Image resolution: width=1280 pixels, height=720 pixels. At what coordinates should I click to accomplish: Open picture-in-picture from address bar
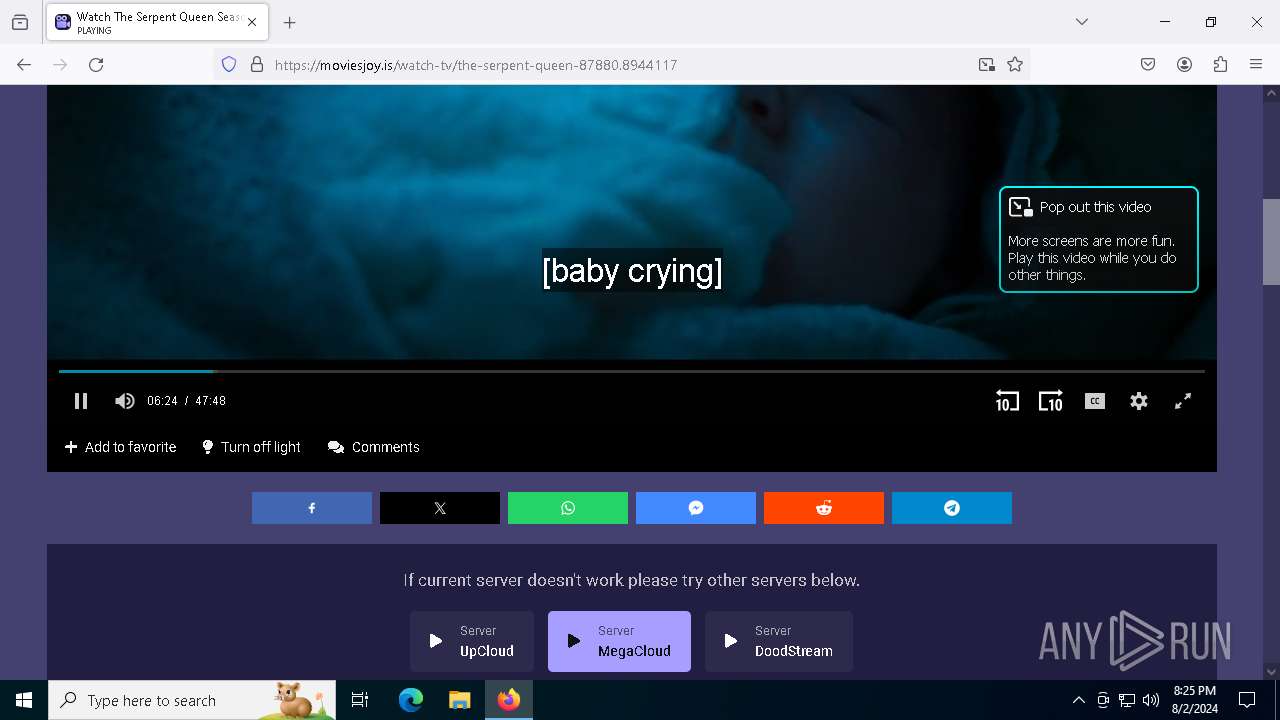(987, 65)
